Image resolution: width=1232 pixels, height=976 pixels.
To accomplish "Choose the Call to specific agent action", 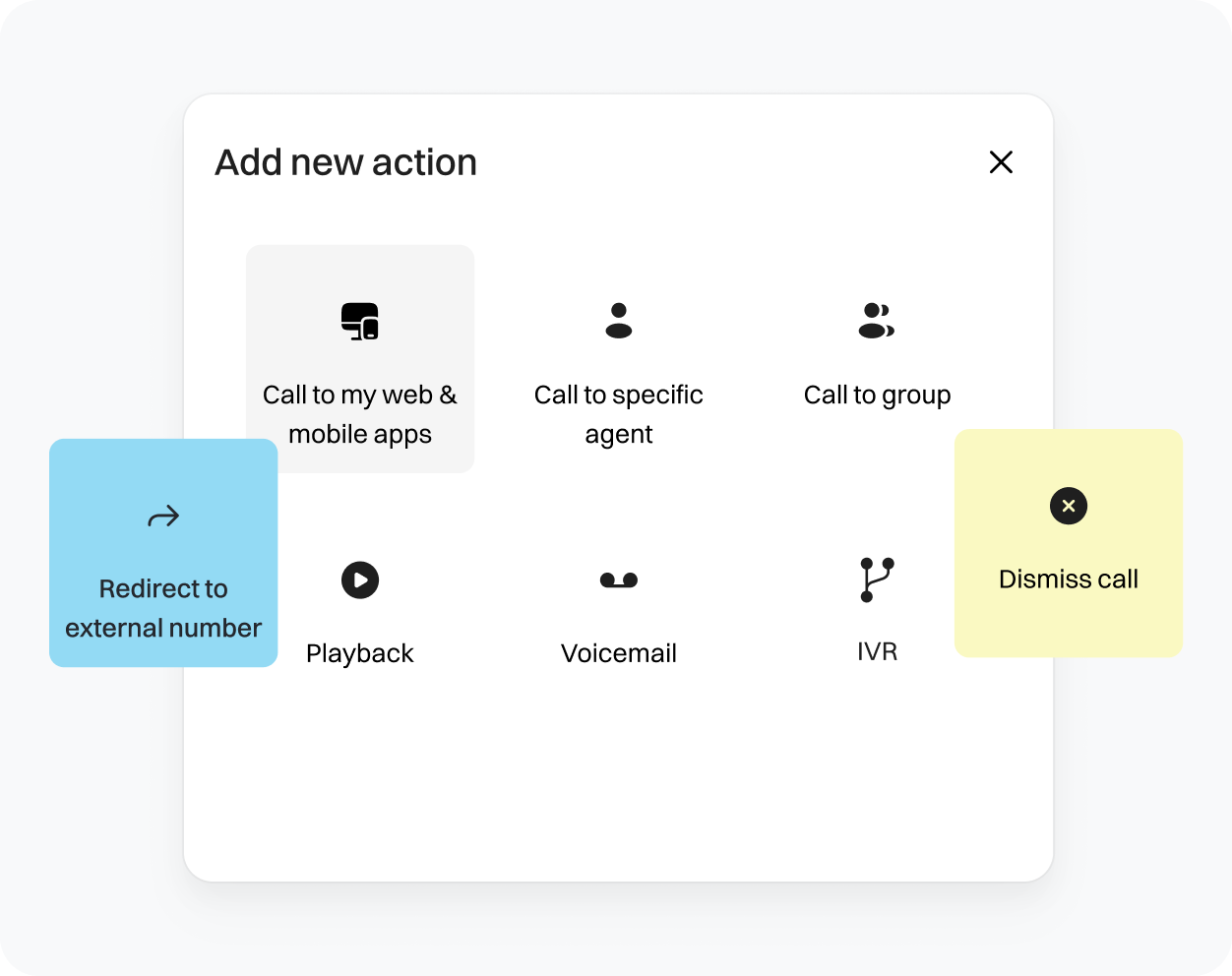I will [x=618, y=374].
